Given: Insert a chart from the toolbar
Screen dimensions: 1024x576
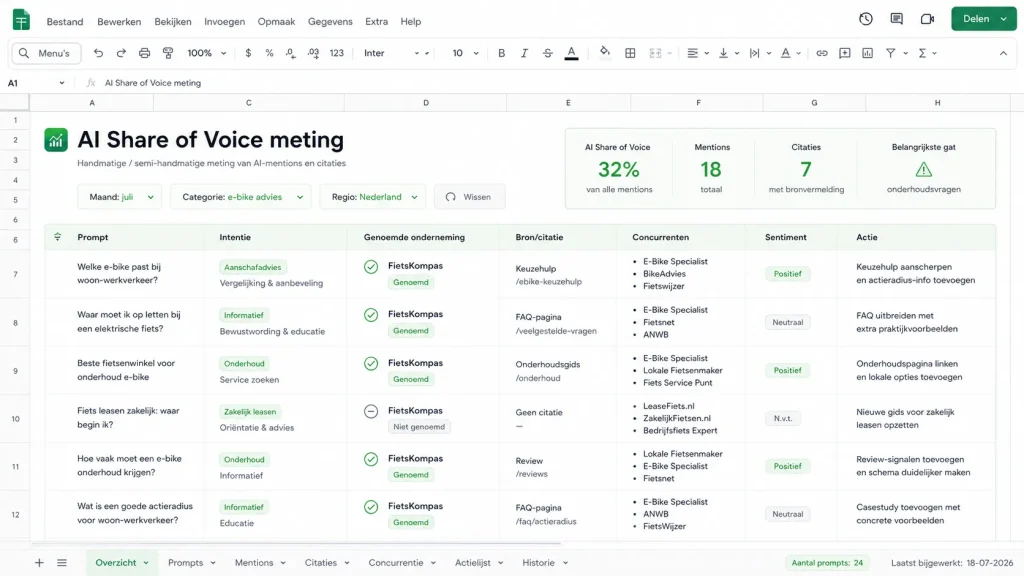Looking at the screenshot, I should pyautogui.click(x=867, y=53).
